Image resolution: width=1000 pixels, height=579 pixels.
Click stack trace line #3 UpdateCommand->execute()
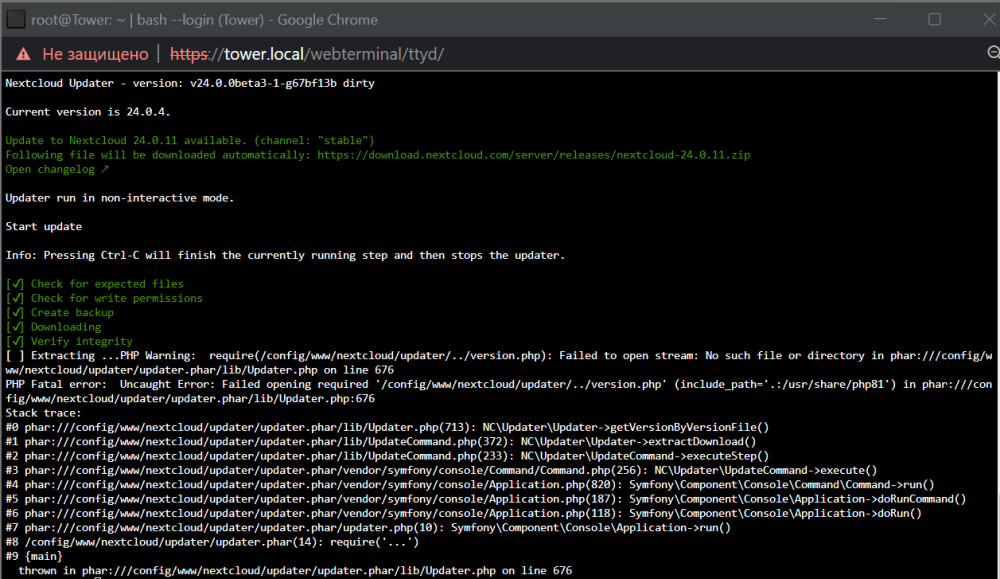click(441, 471)
